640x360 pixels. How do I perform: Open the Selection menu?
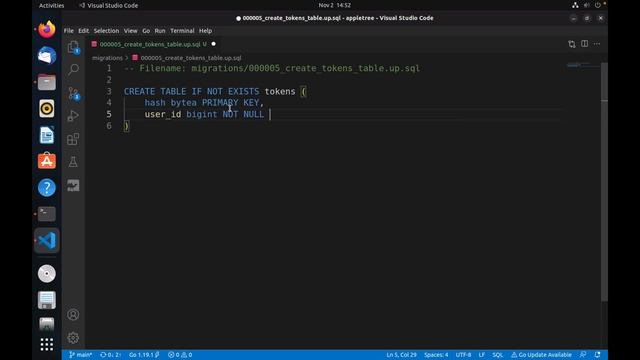[106, 31]
